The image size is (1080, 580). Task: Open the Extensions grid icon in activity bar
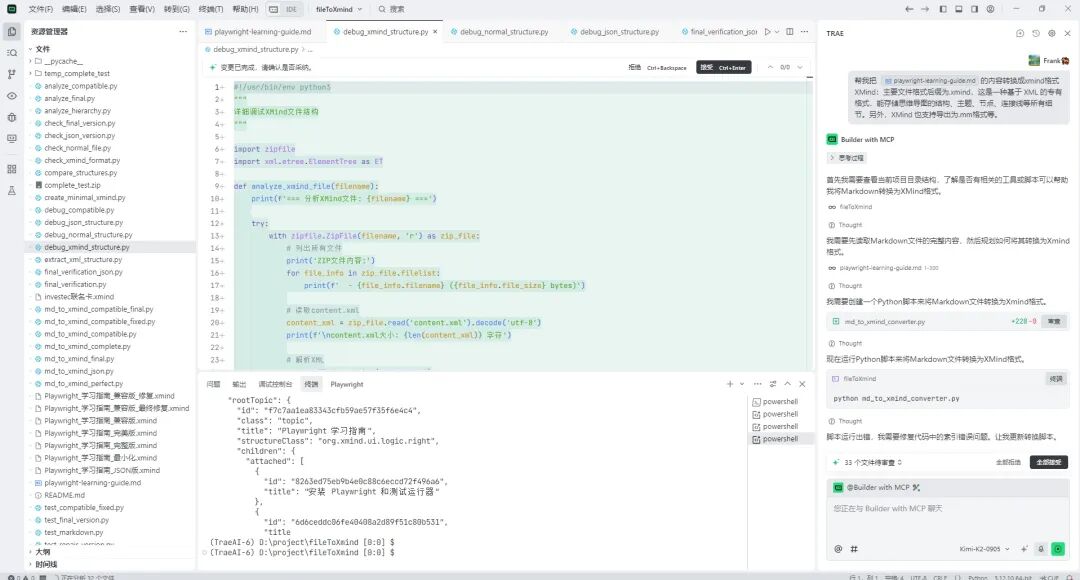click(12, 169)
